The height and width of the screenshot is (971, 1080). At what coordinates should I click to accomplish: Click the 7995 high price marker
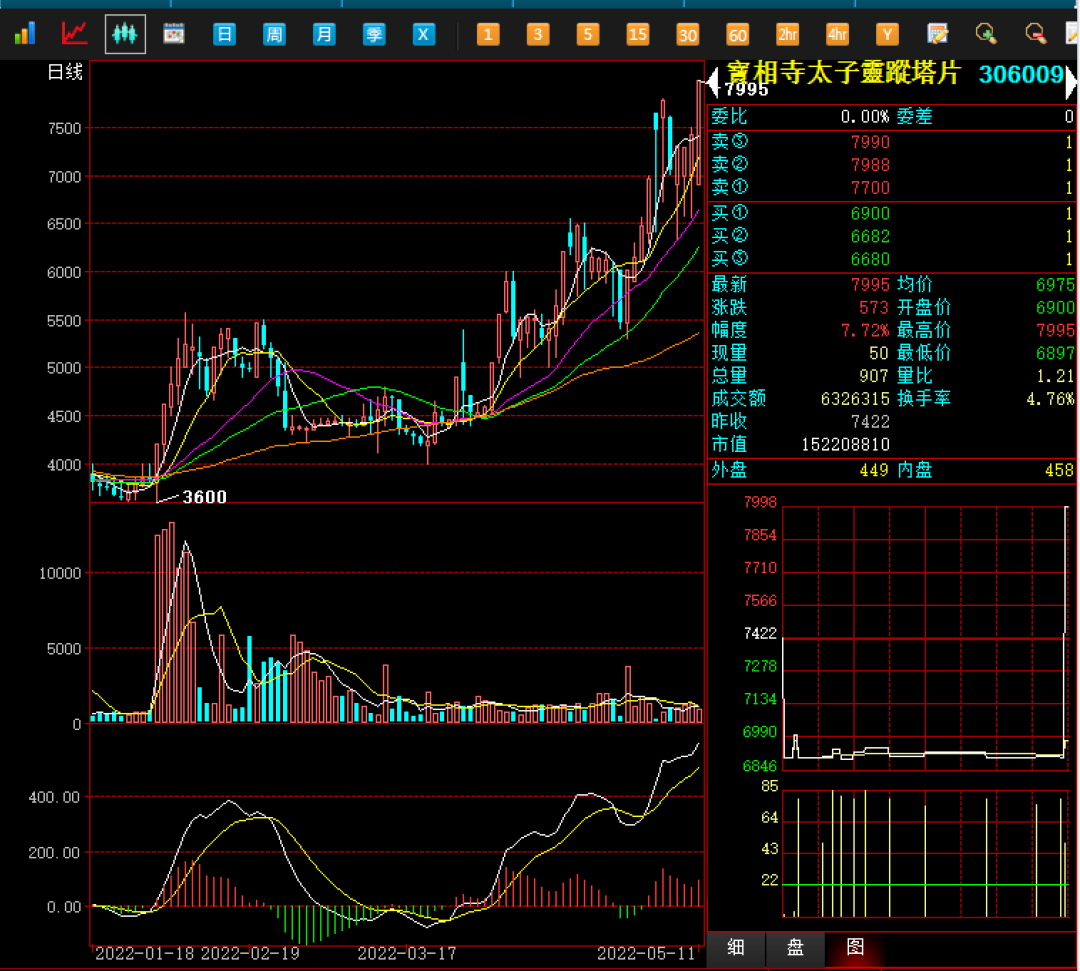click(x=747, y=90)
